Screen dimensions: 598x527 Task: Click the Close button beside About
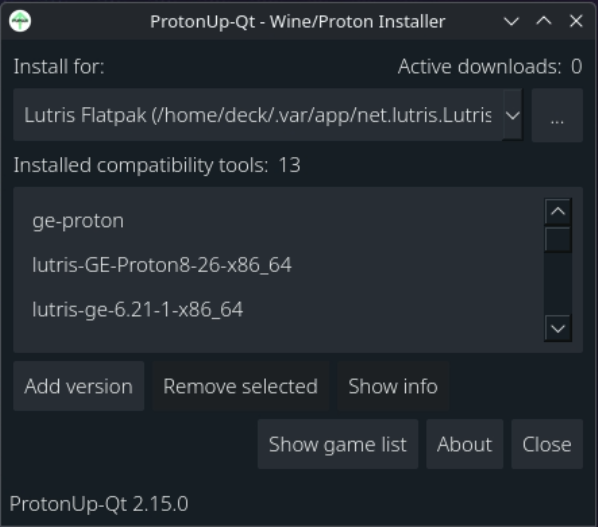[x=547, y=444]
